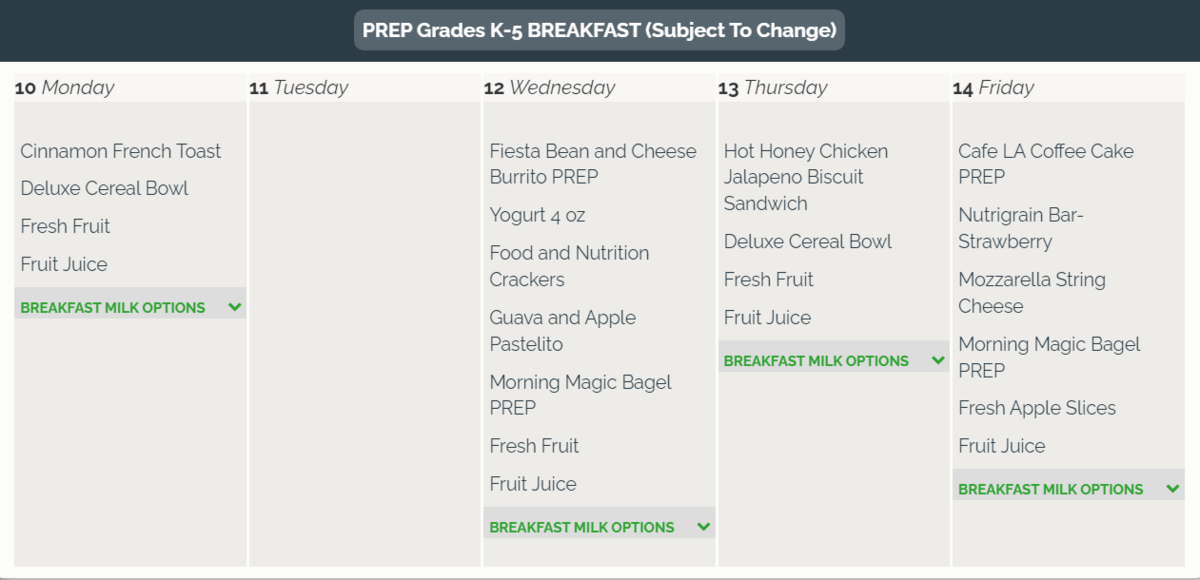Select the 11 Tuesday day header
The image size is (1200, 580).
click(299, 88)
